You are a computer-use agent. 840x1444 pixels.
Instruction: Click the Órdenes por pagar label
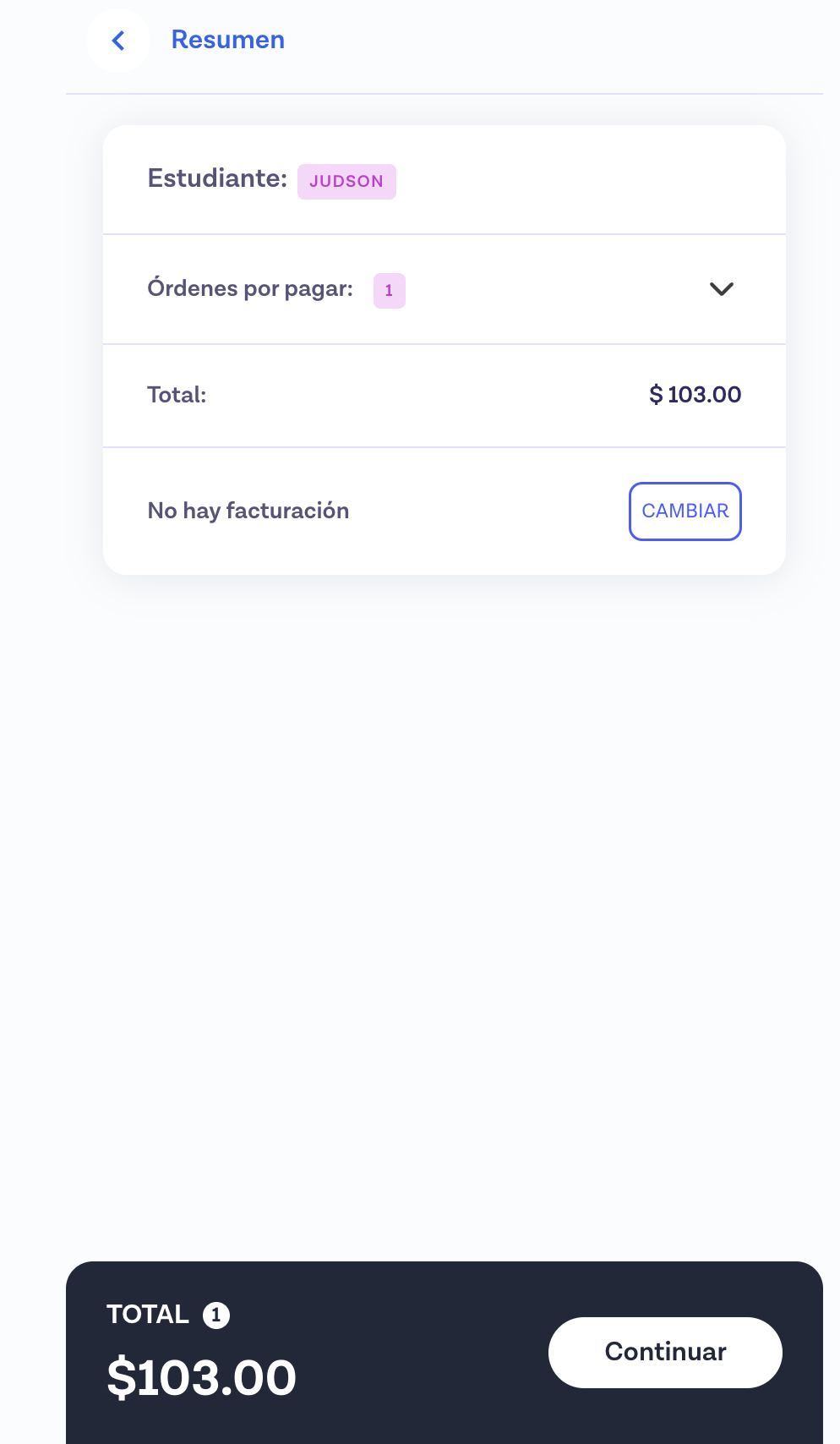250,289
